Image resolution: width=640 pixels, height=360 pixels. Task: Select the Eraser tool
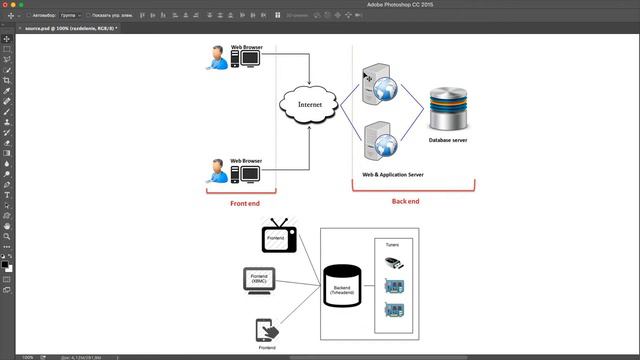click(7, 143)
